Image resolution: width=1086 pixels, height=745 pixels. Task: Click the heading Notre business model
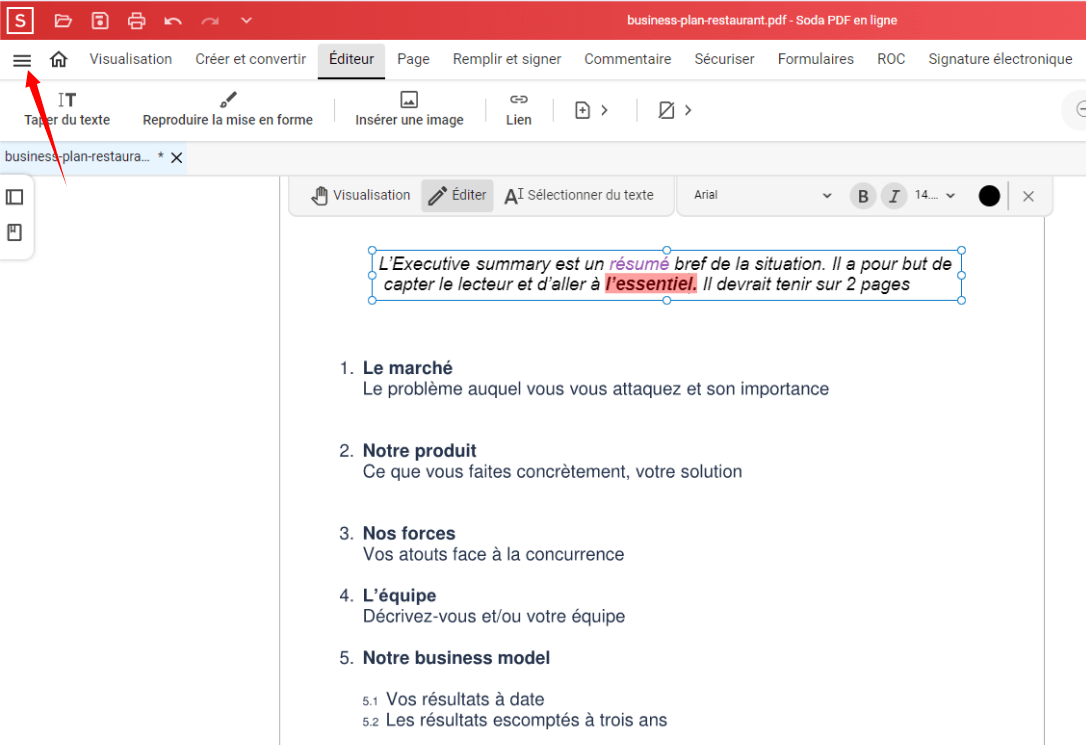point(456,658)
